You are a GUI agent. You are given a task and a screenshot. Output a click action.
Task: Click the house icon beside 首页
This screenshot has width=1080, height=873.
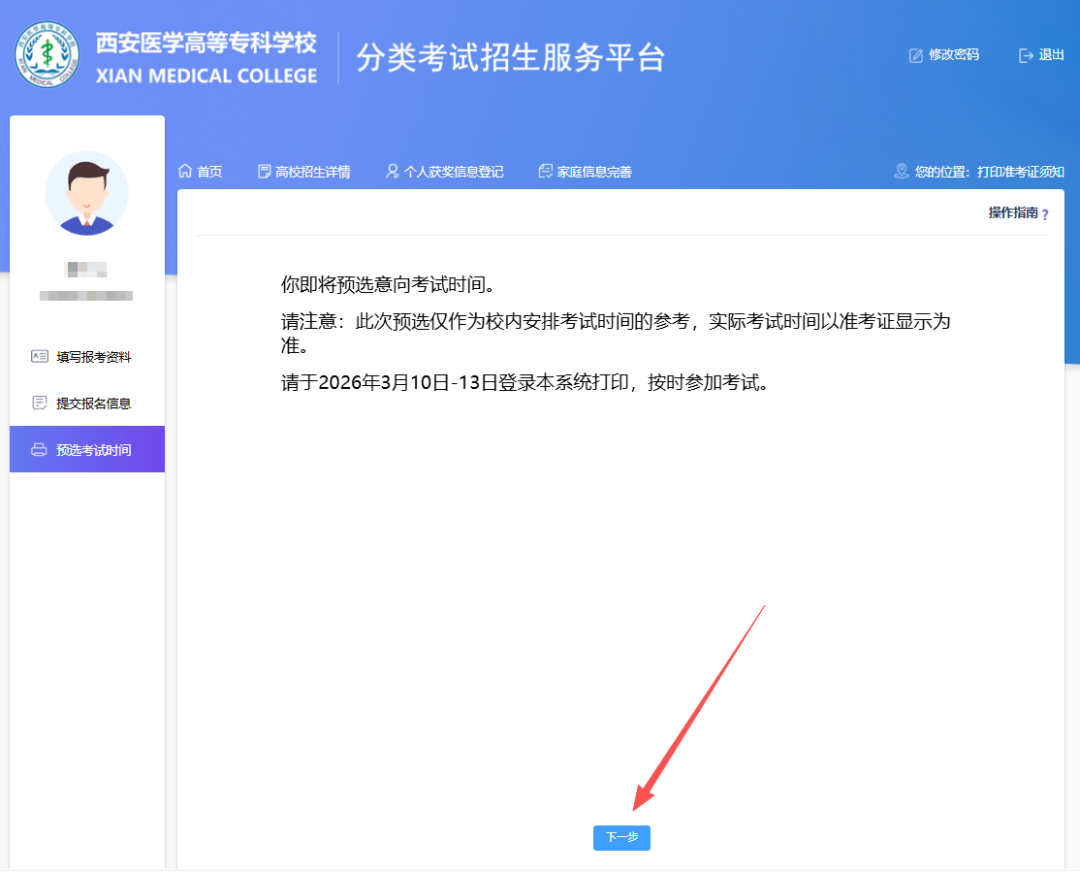click(185, 171)
